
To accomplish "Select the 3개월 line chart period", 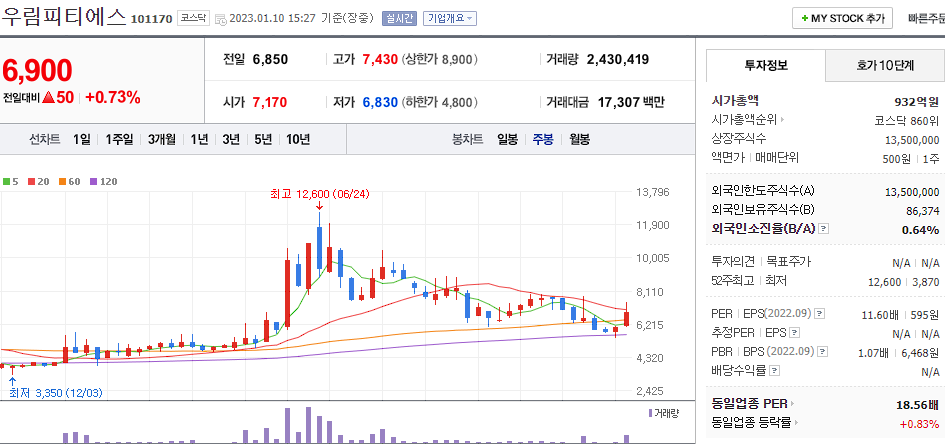I will (162, 140).
